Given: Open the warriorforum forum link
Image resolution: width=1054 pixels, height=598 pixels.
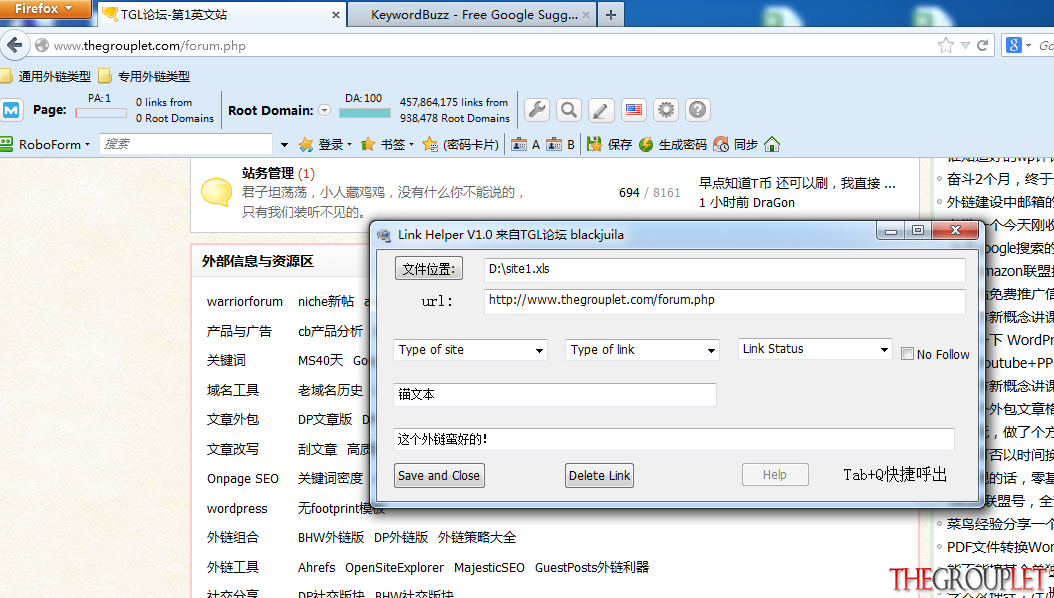Looking at the screenshot, I should 245,302.
